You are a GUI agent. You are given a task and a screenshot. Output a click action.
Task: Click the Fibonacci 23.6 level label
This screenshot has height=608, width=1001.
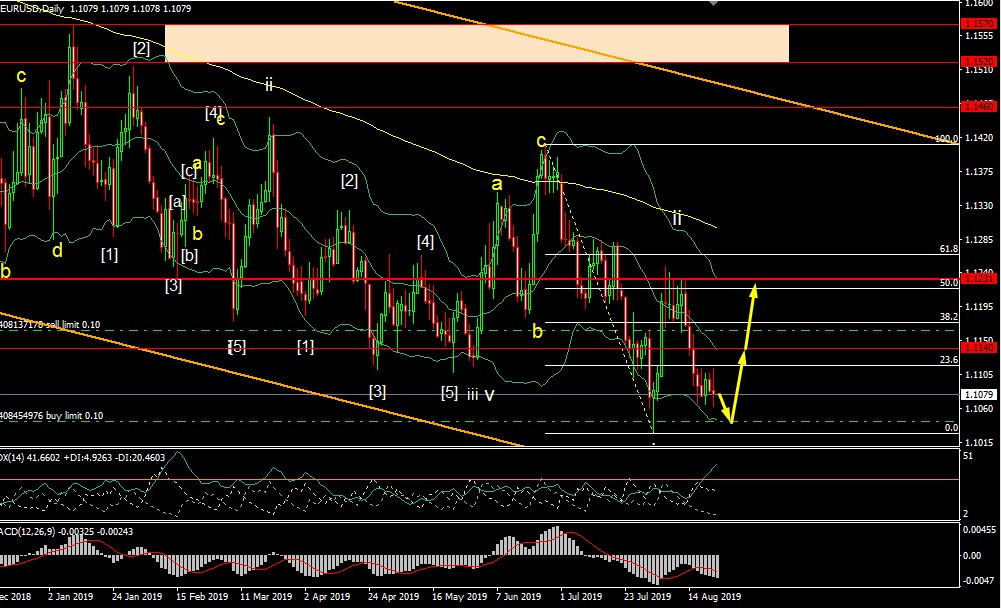tap(948, 359)
